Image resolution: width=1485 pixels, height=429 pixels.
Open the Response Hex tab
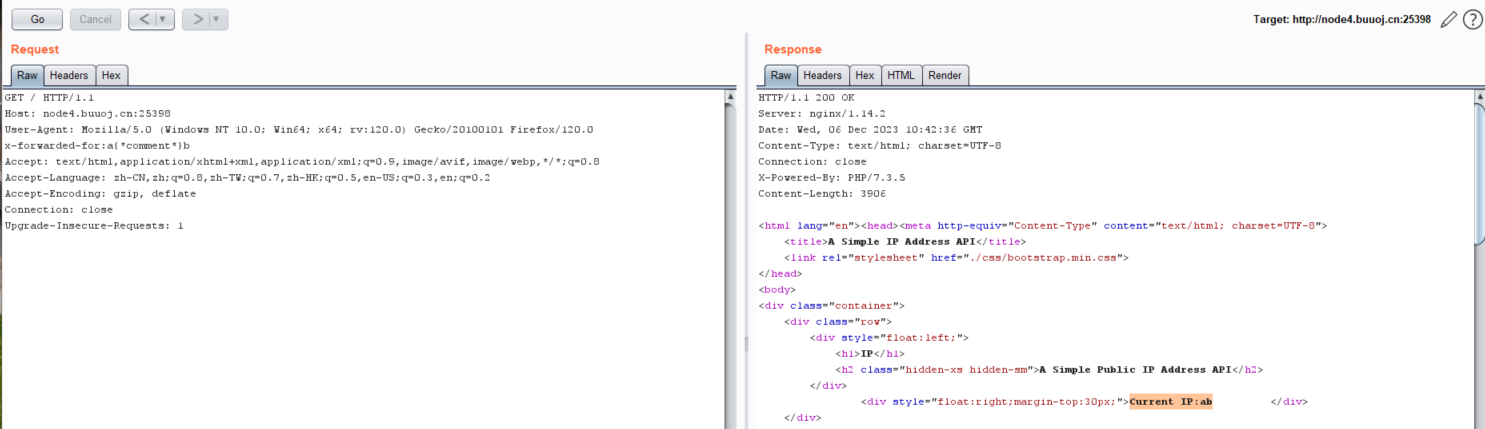(x=864, y=75)
